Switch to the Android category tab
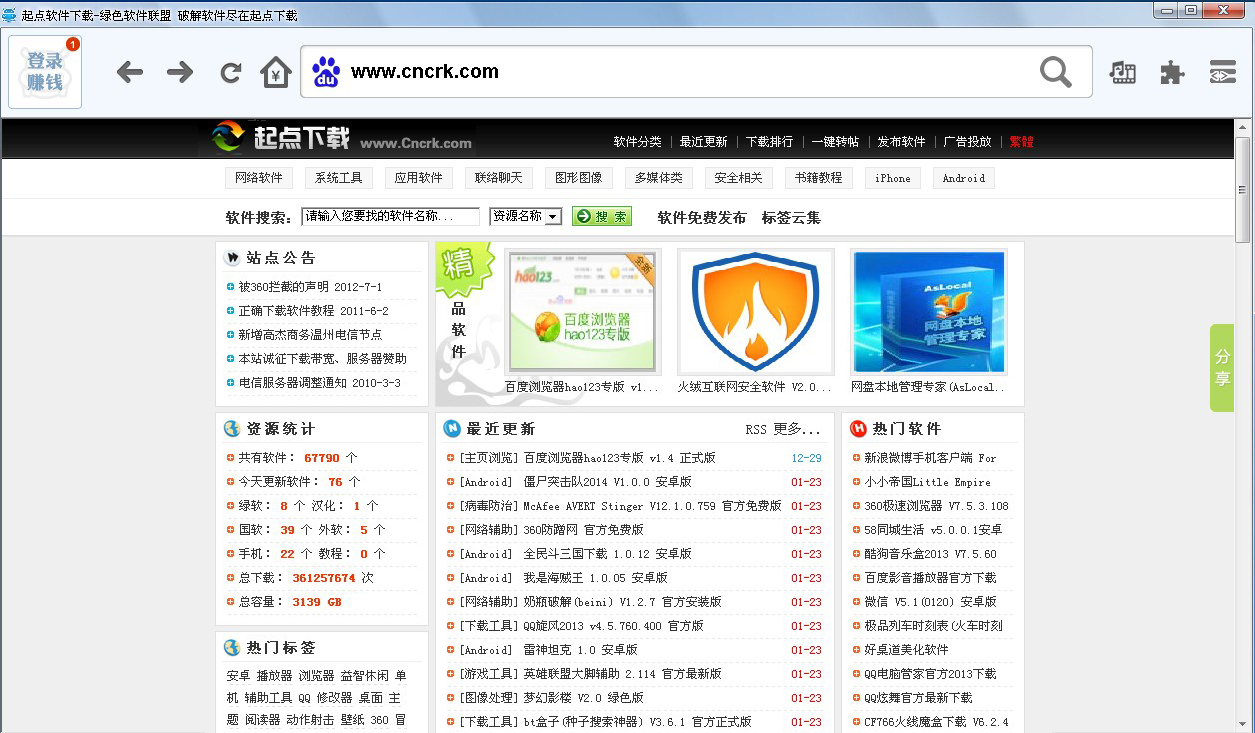Image resolution: width=1255 pixels, height=733 pixels. (962, 177)
